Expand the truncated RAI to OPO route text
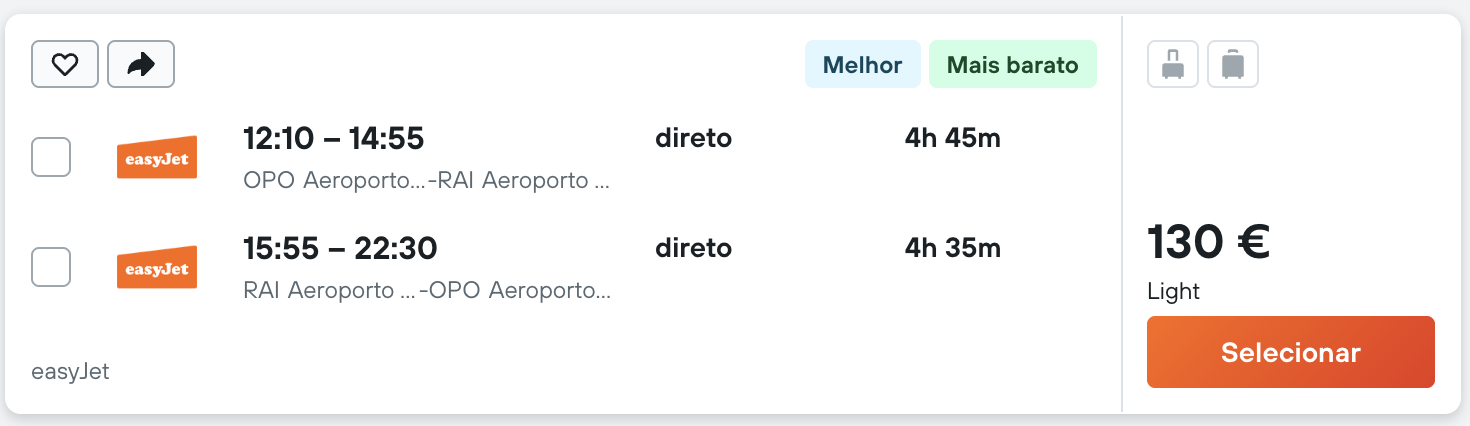The width and height of the screenshot is (1470, 426). (x=427, y=291)
